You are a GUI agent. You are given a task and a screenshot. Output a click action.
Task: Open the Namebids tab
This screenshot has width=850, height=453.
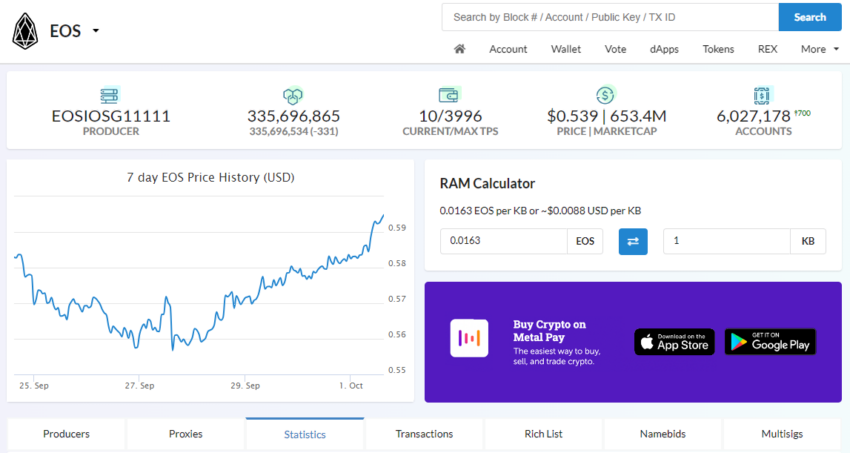[x=662, y=434]
